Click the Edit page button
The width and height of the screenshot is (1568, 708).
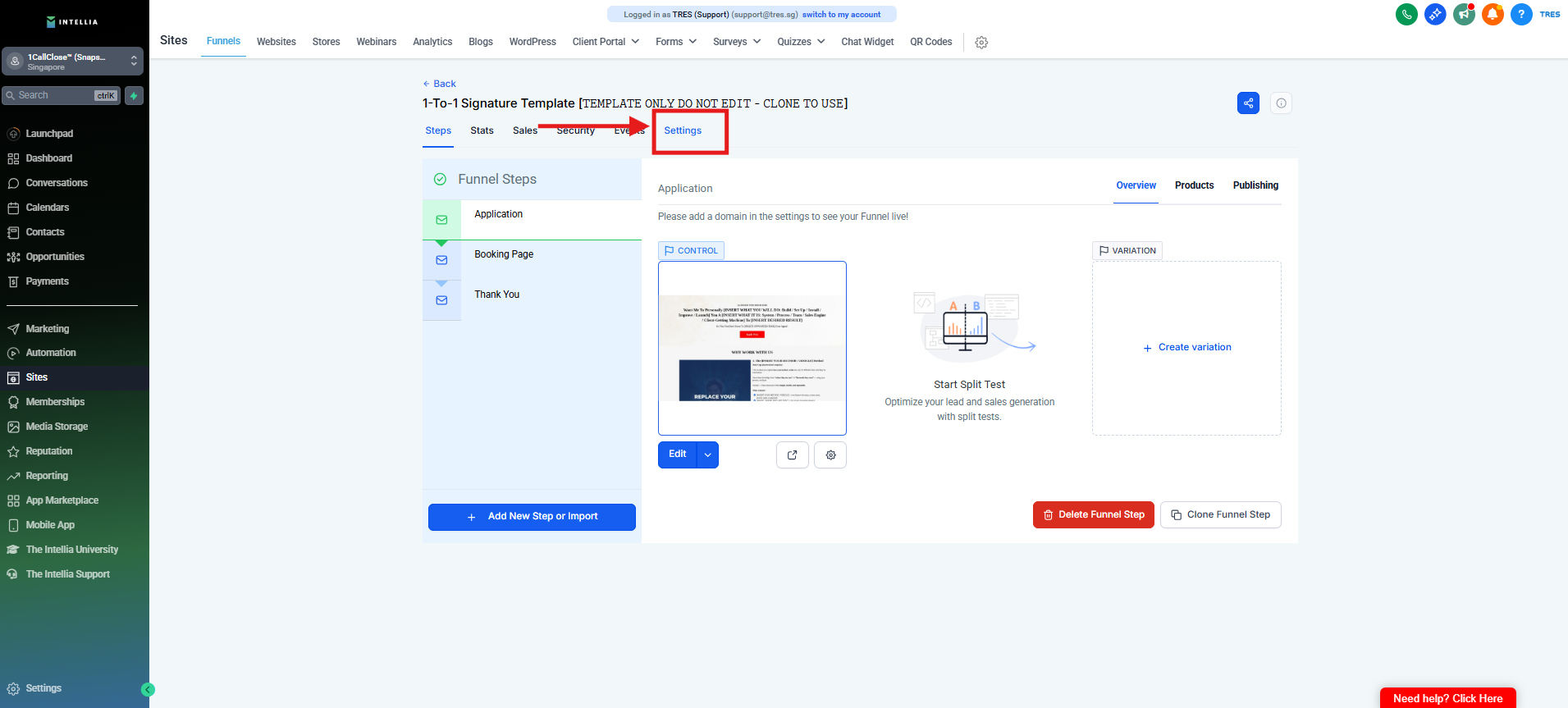[x=678, y=454]
